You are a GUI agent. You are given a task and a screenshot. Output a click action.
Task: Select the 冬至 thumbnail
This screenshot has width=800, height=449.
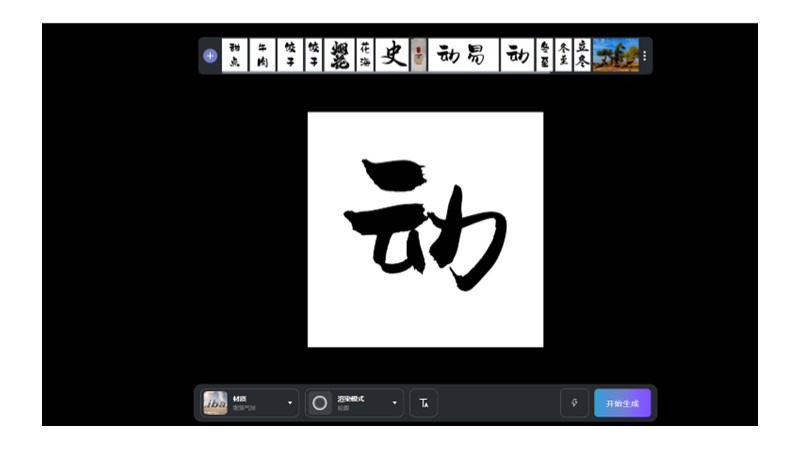[x=564, y=56]
